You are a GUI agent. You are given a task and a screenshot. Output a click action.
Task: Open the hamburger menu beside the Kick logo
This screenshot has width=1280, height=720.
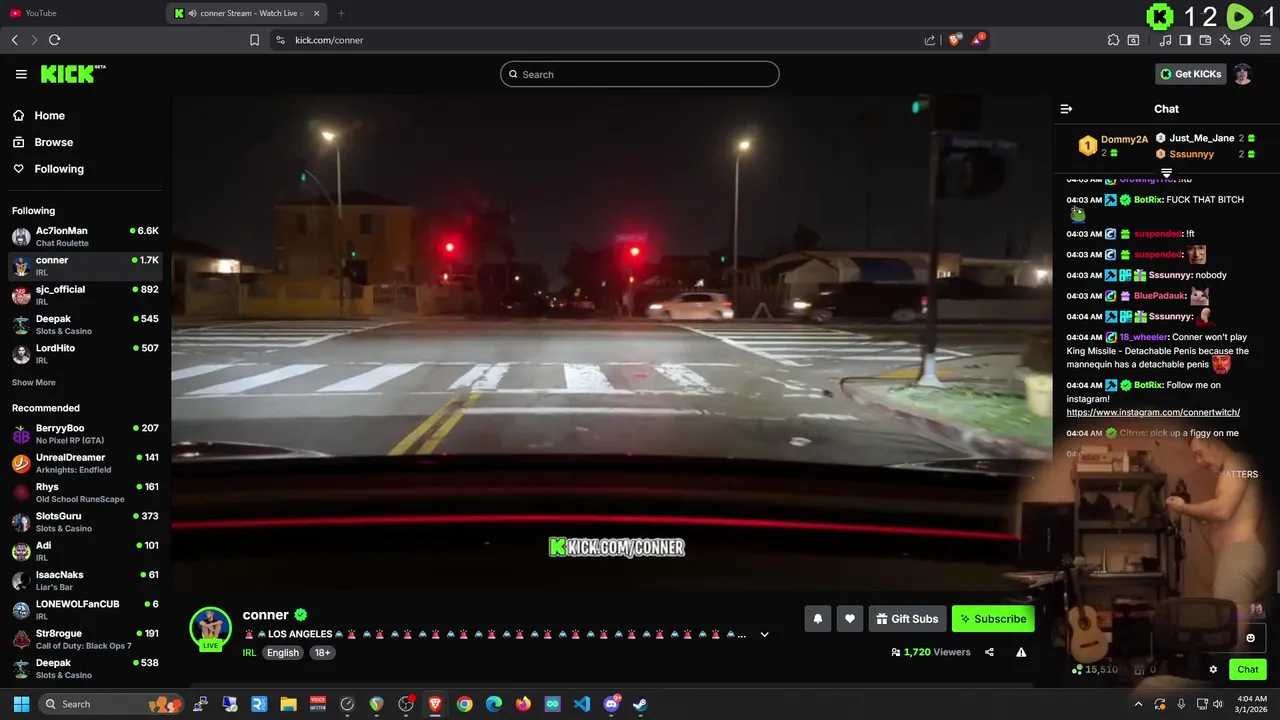point(21,74)
